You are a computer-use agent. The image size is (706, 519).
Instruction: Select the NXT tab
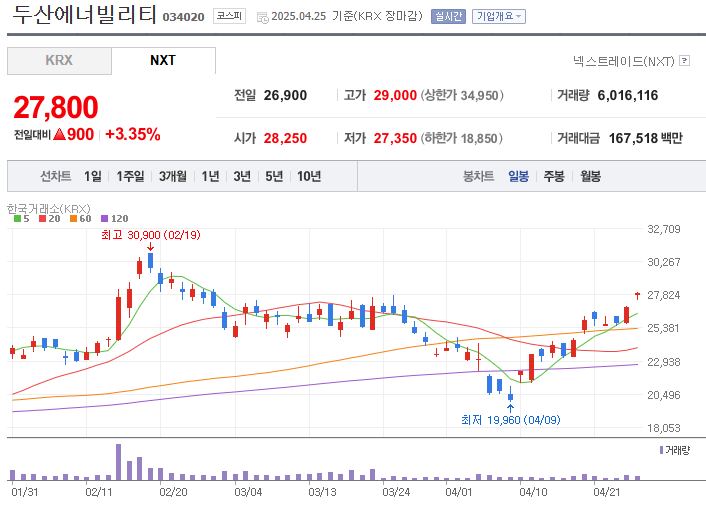tap(163, 60)
